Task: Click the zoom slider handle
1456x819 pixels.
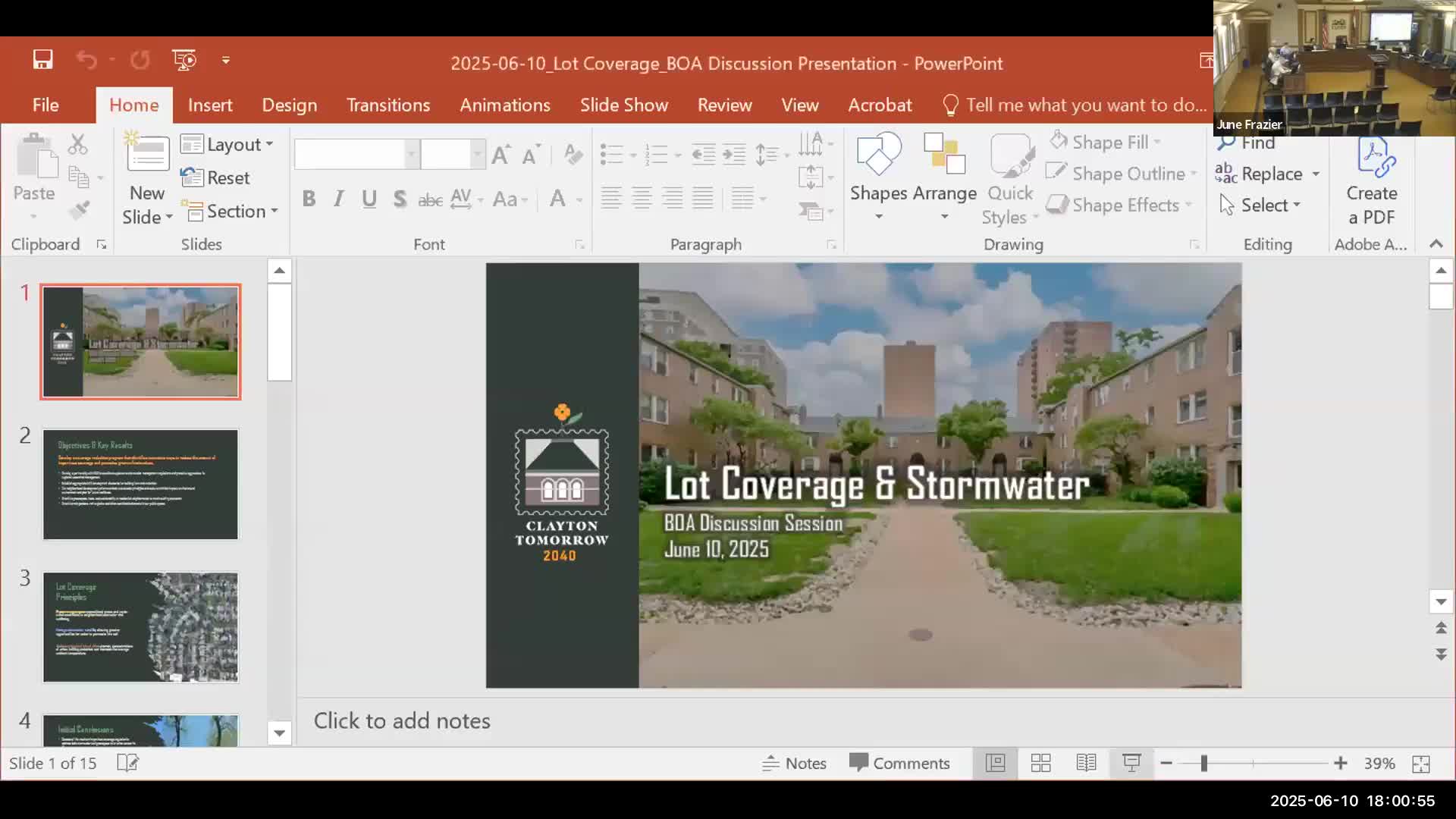Action: coord(1203,764)
